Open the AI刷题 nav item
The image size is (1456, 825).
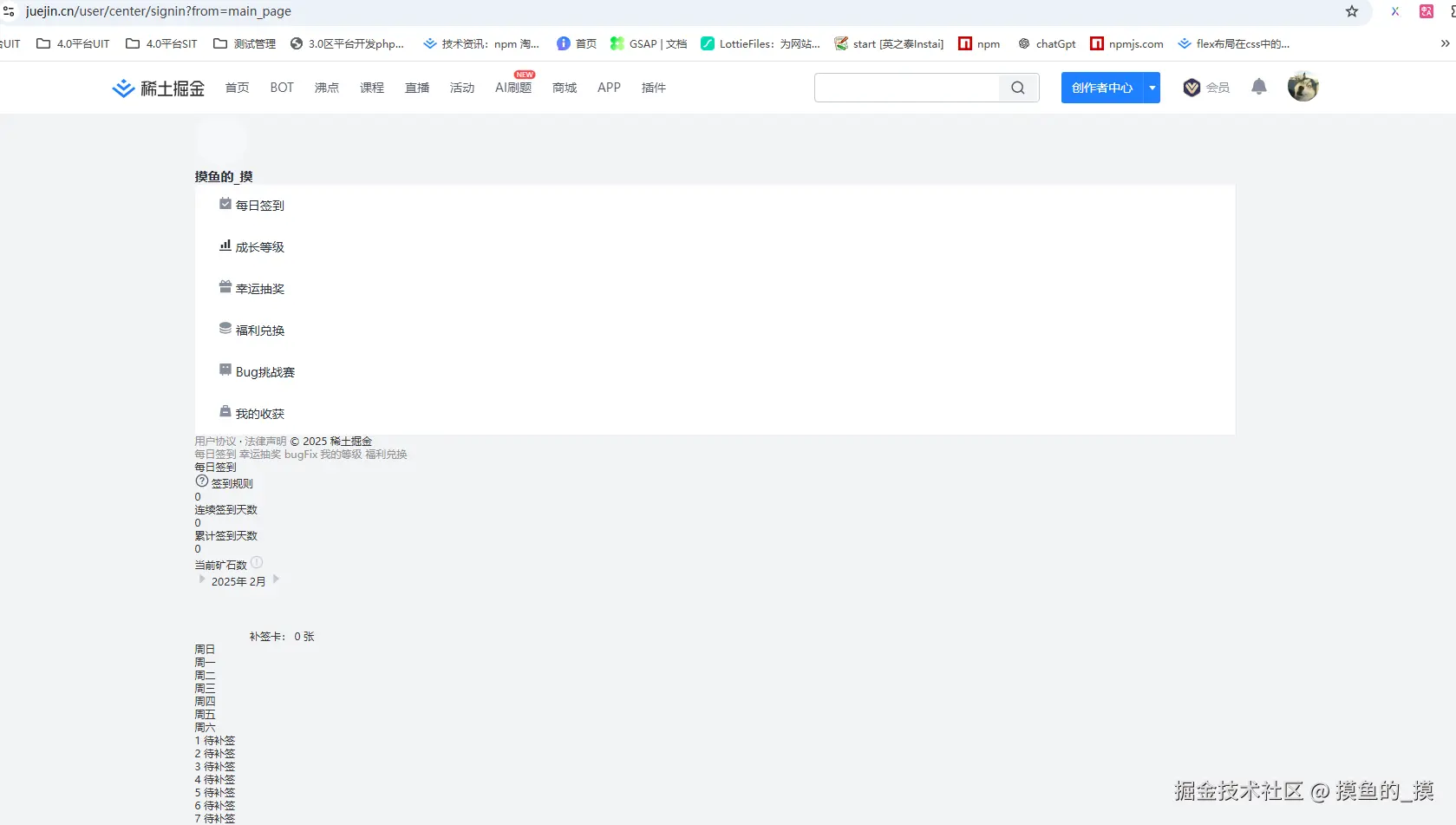tap(513, 88)
